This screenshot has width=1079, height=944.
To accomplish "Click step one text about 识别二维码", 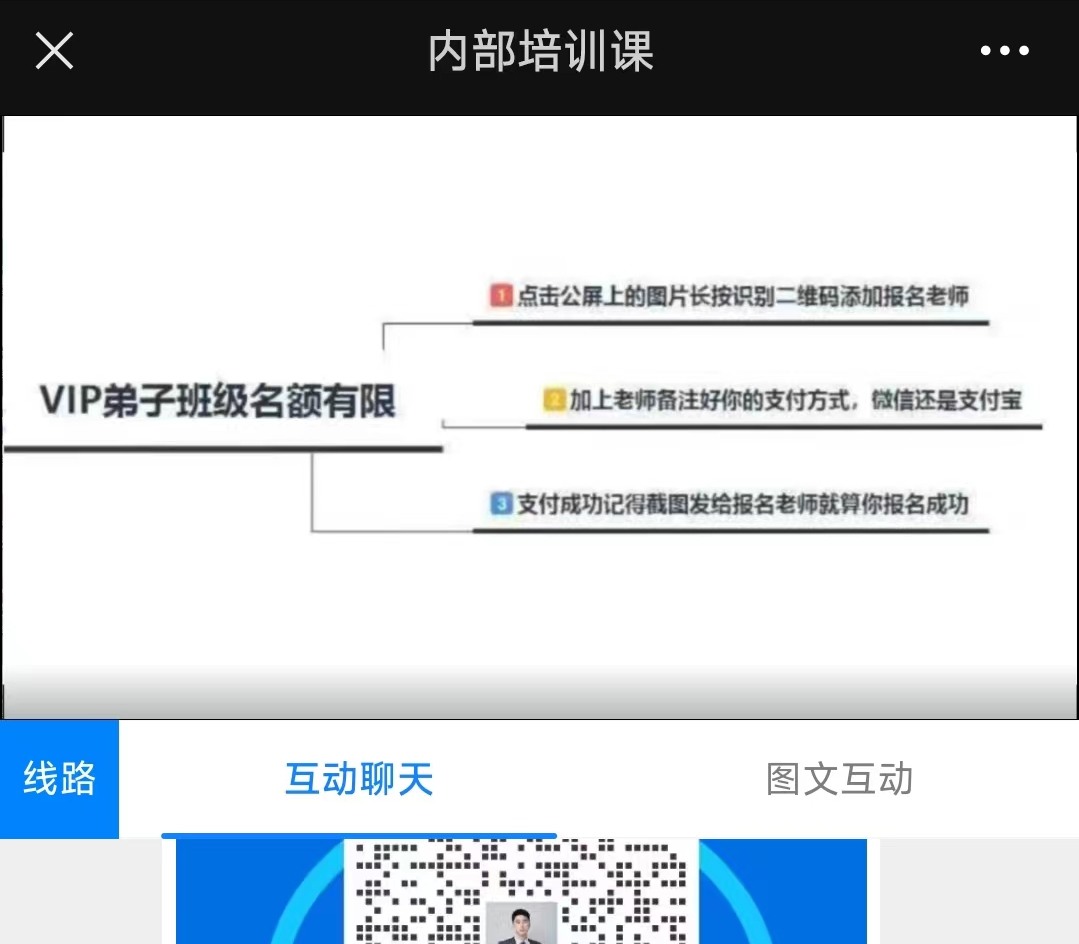I will pyautogui.click(x=742, y=296).
